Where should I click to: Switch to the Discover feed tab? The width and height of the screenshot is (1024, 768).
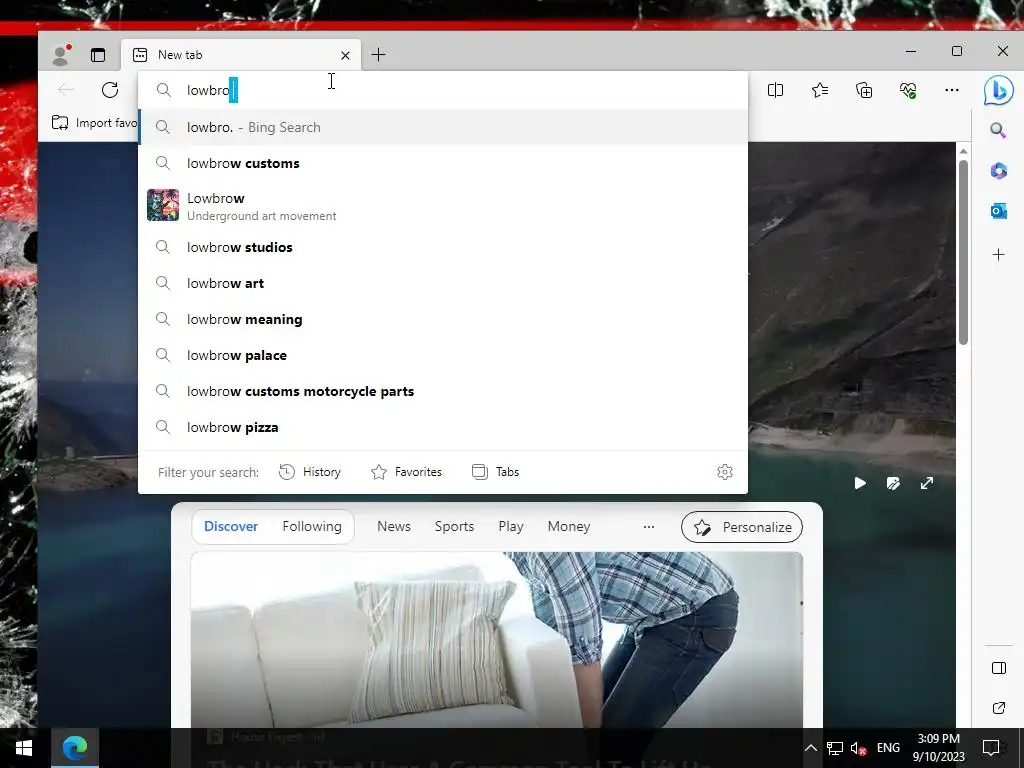click(231, 526)
